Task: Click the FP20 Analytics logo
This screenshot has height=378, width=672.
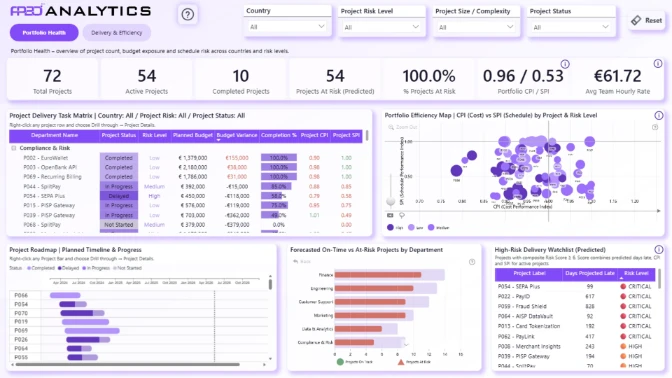Action: (81, 11)
